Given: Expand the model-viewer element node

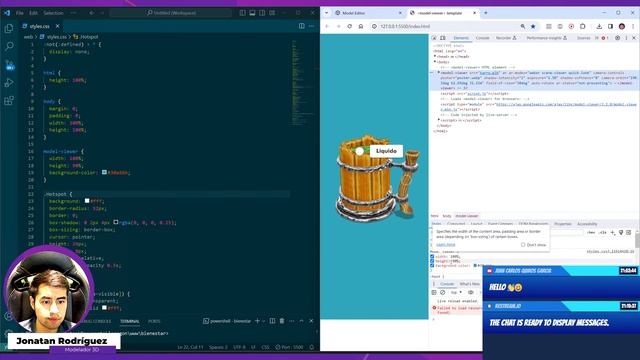Looking at the screenshot, I should [439, 73].
